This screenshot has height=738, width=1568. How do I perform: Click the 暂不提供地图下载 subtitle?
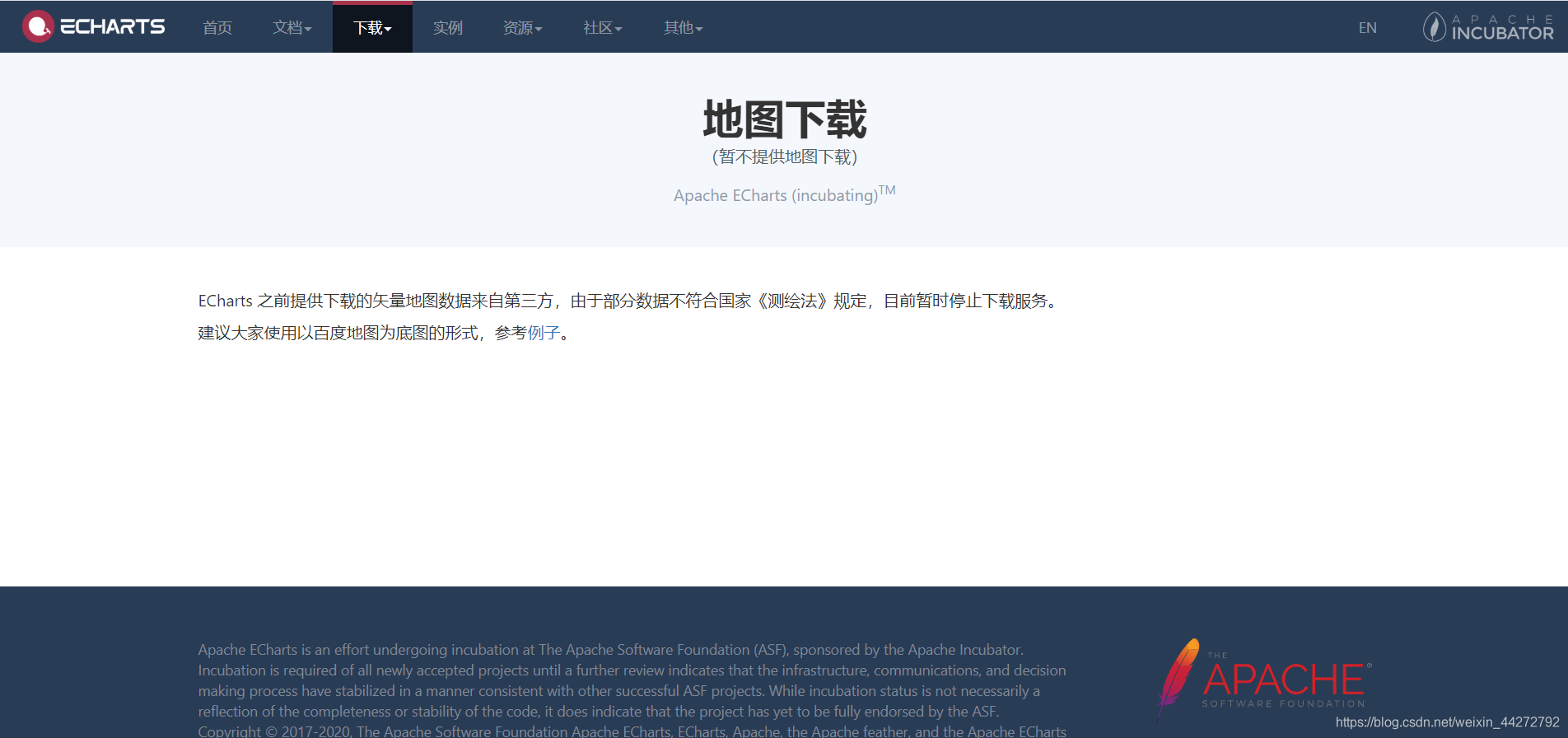click(x=784, y=156)
